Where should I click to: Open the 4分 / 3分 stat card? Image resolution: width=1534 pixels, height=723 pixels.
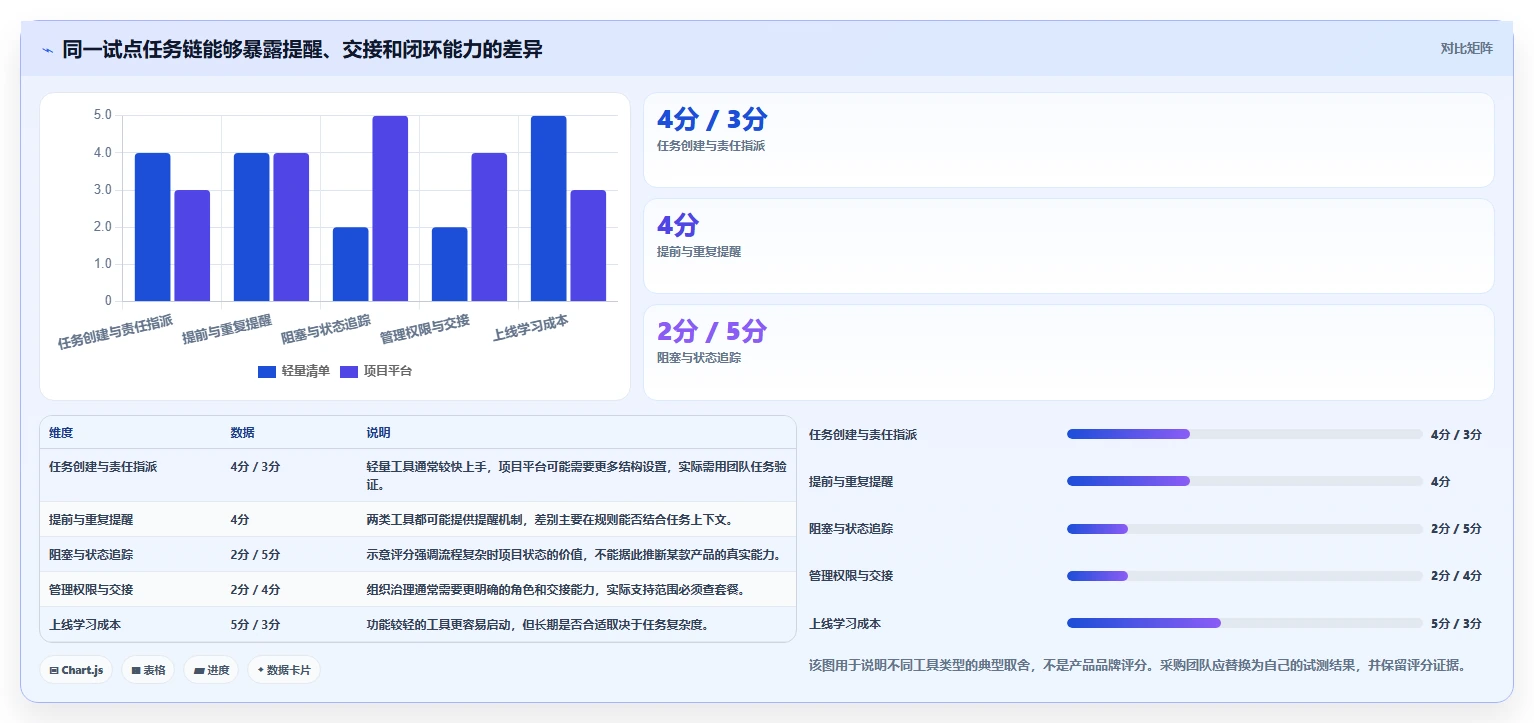(1068, 140)
